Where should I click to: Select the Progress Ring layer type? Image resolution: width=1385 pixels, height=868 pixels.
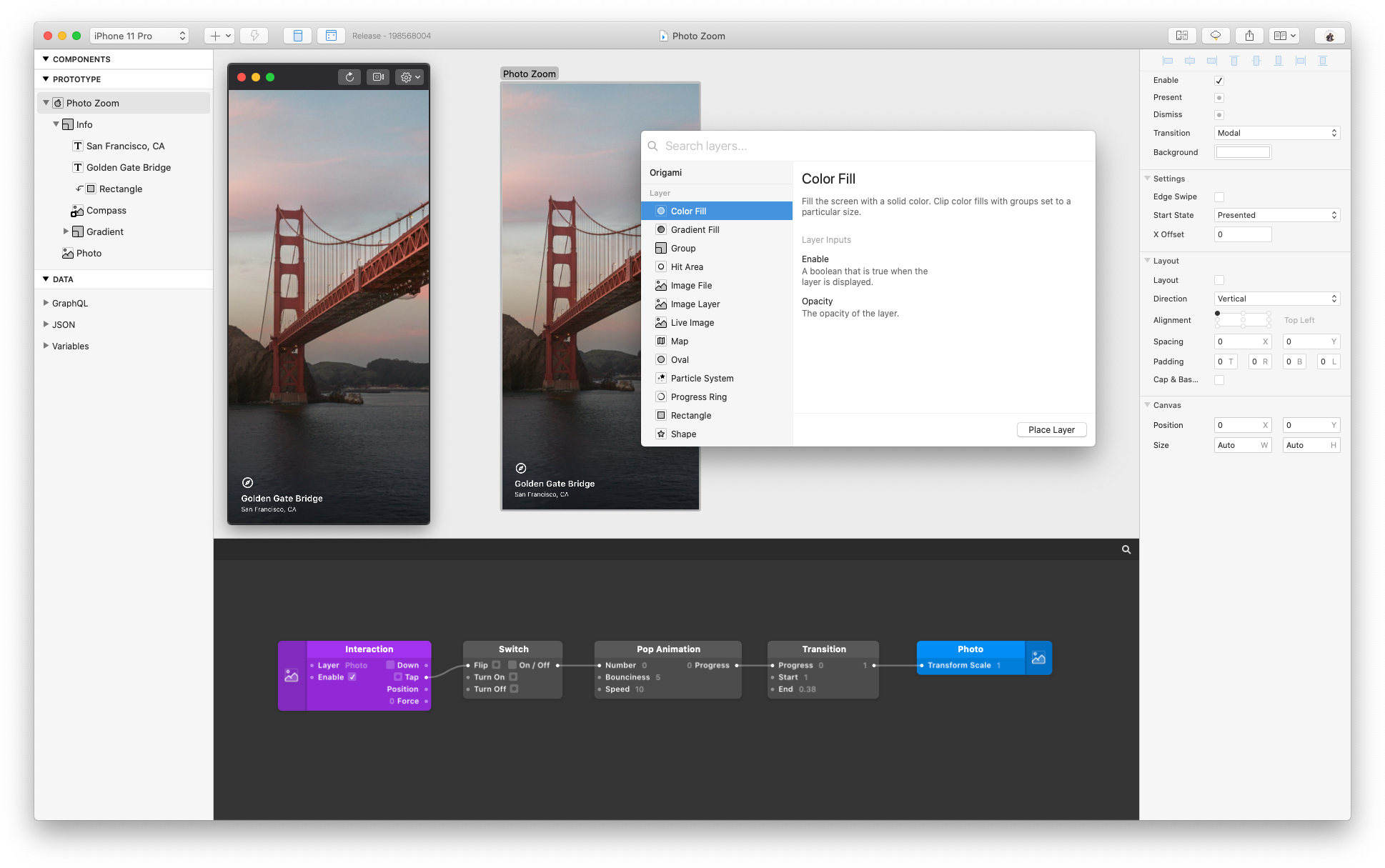[699, 396]
